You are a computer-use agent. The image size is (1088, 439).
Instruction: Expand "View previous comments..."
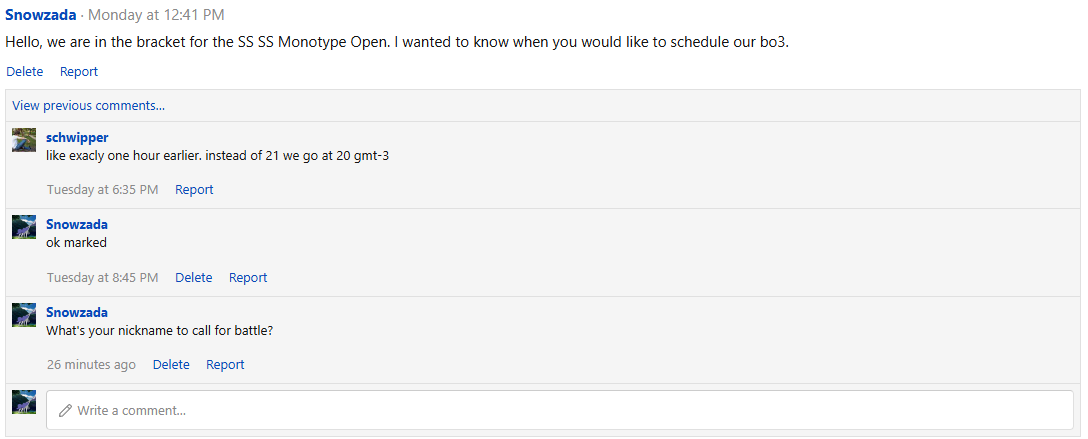[x=89, y=106]
